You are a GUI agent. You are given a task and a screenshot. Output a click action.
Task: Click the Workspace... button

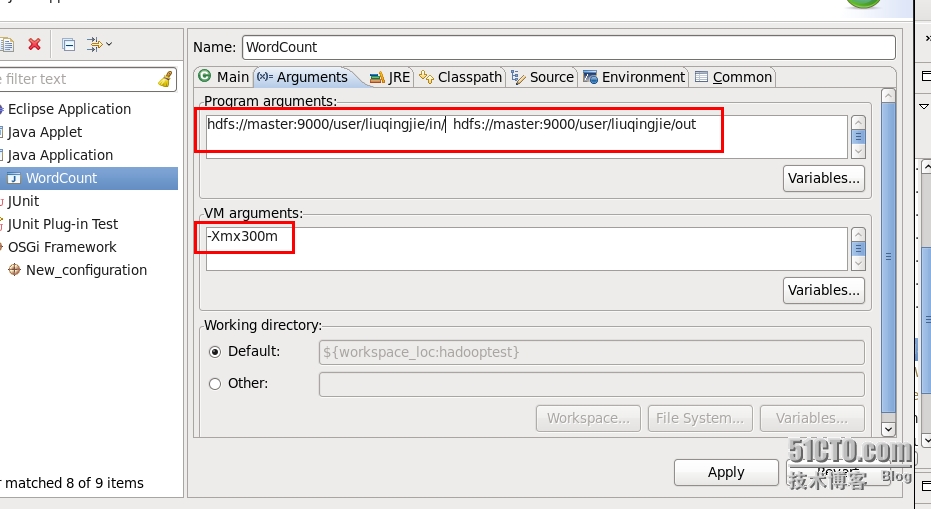tap(588, 419)
